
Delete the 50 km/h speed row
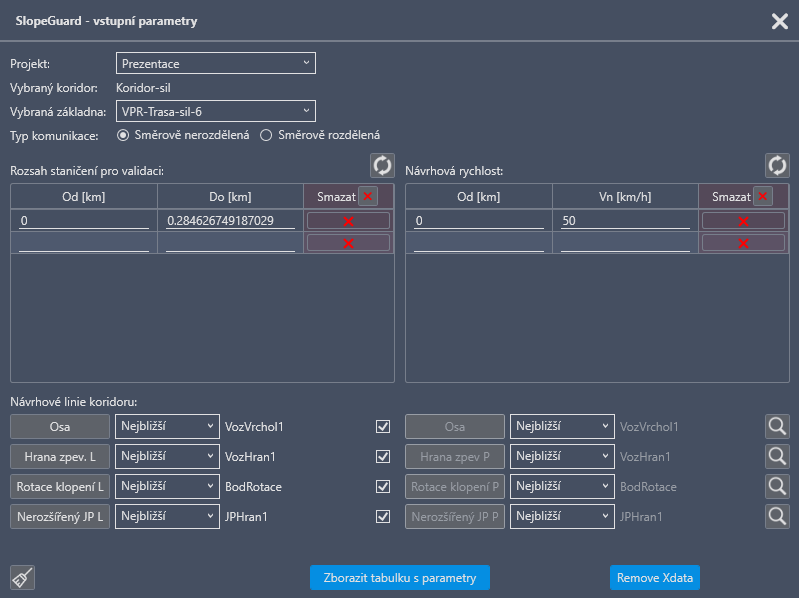coord(743,221)
